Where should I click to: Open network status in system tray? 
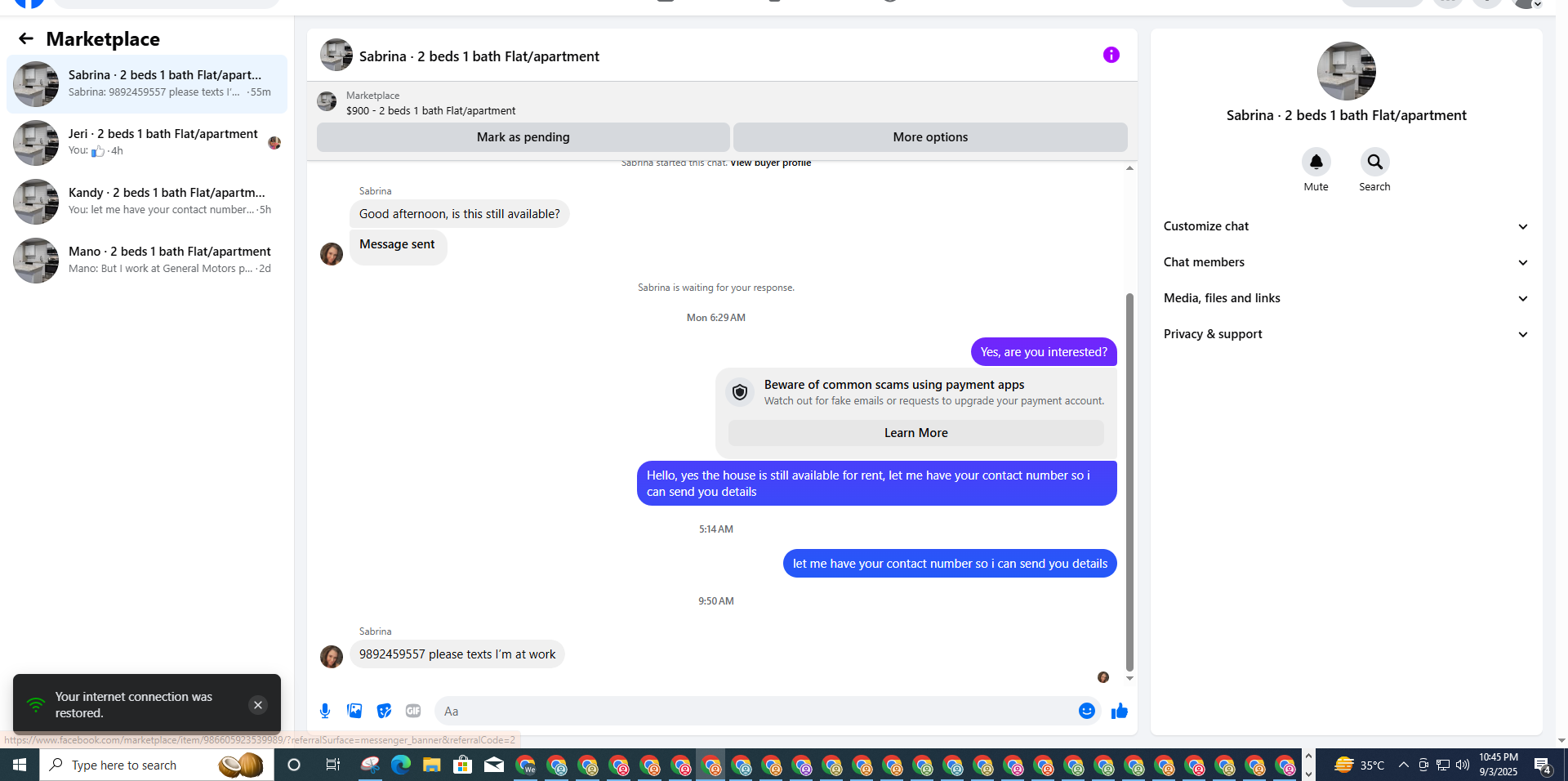pyautogui.click(x=1443, y=765)
